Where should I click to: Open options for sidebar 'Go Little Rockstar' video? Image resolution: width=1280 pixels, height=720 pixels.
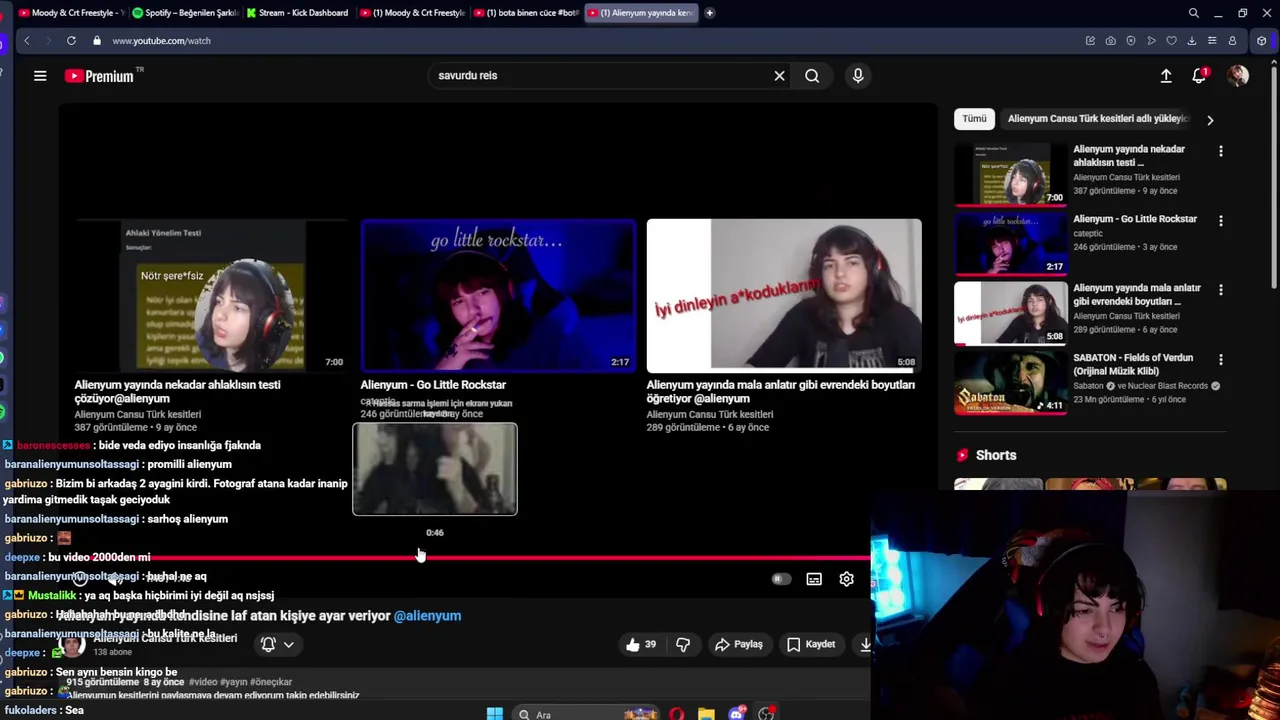point(1221,220)
